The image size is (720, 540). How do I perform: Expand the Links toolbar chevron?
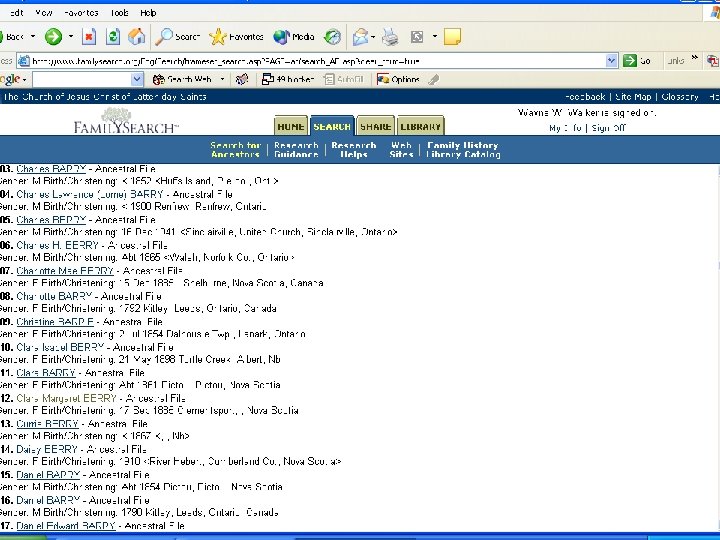[x=695, y=58]
